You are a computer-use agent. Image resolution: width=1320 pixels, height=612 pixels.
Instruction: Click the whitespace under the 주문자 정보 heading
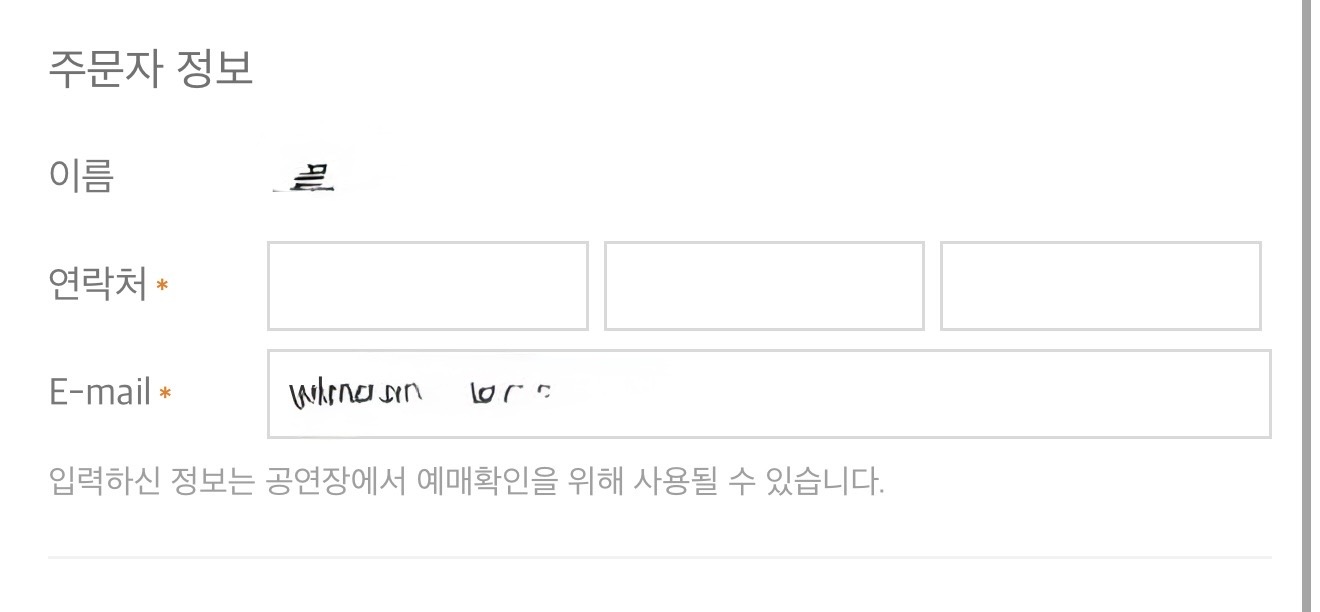coord(400,110)
